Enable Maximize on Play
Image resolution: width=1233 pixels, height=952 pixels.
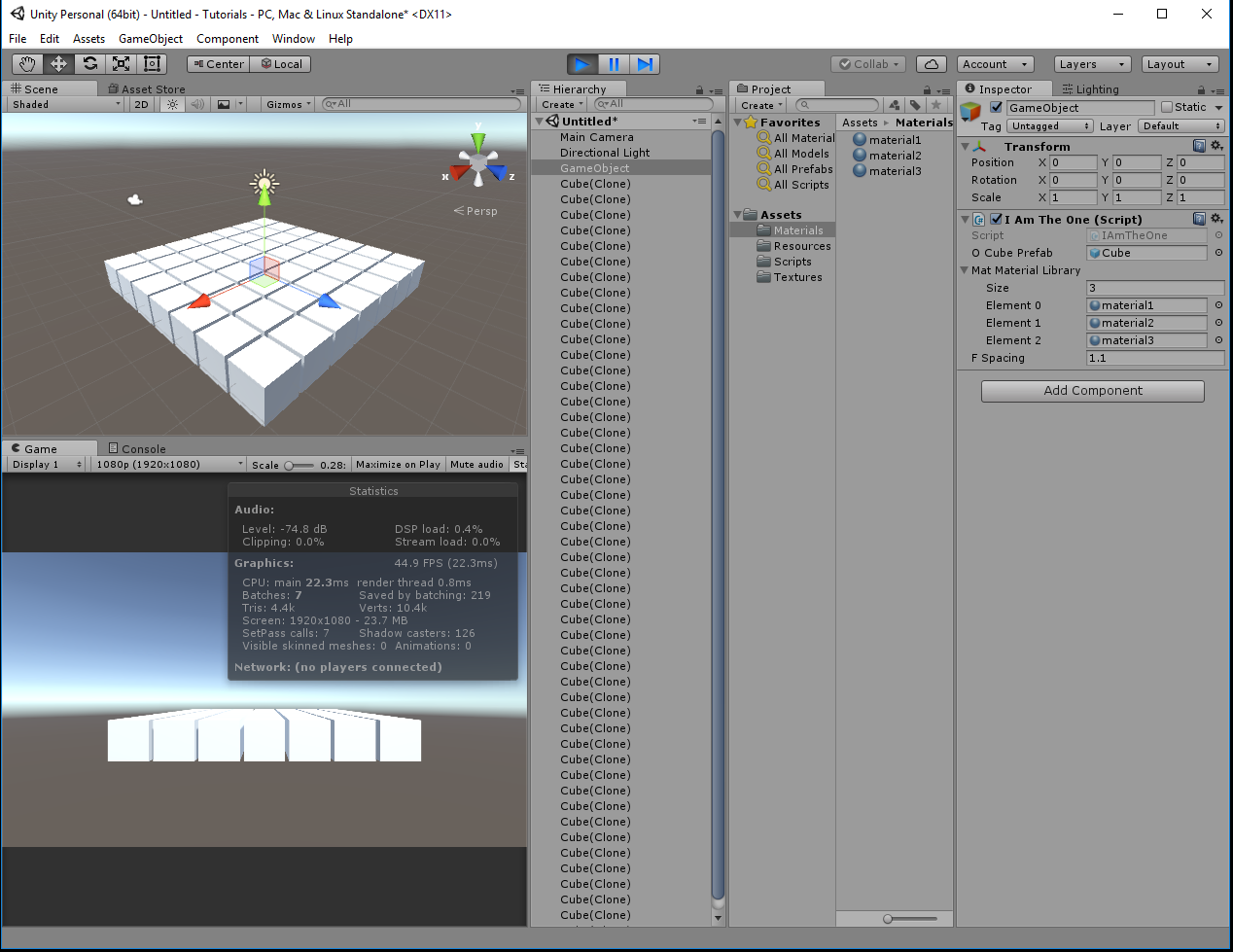coord(398,464)
